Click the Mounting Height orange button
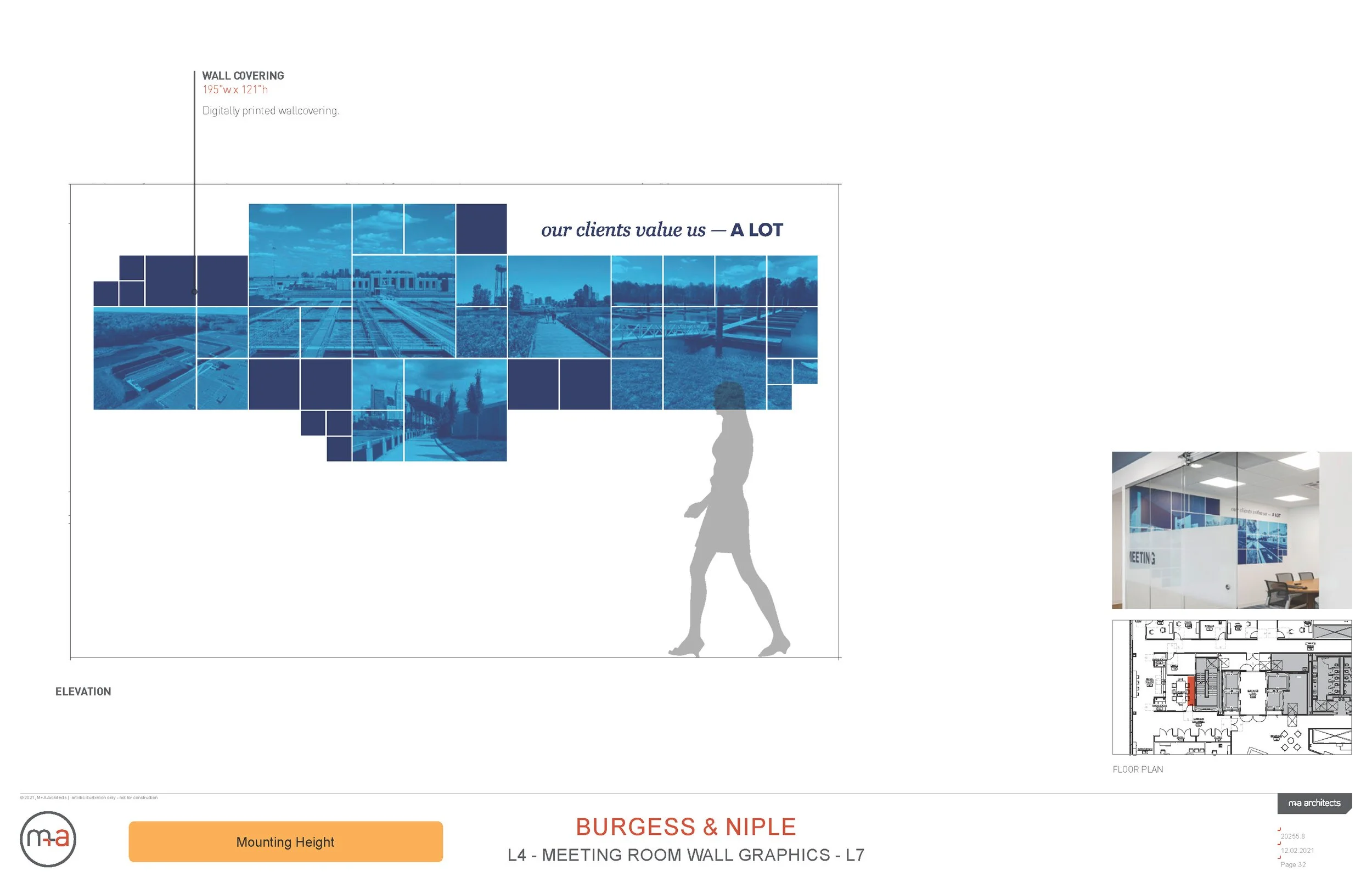The width and height of the screenshot is (1372, 888). tap(285, 842)
